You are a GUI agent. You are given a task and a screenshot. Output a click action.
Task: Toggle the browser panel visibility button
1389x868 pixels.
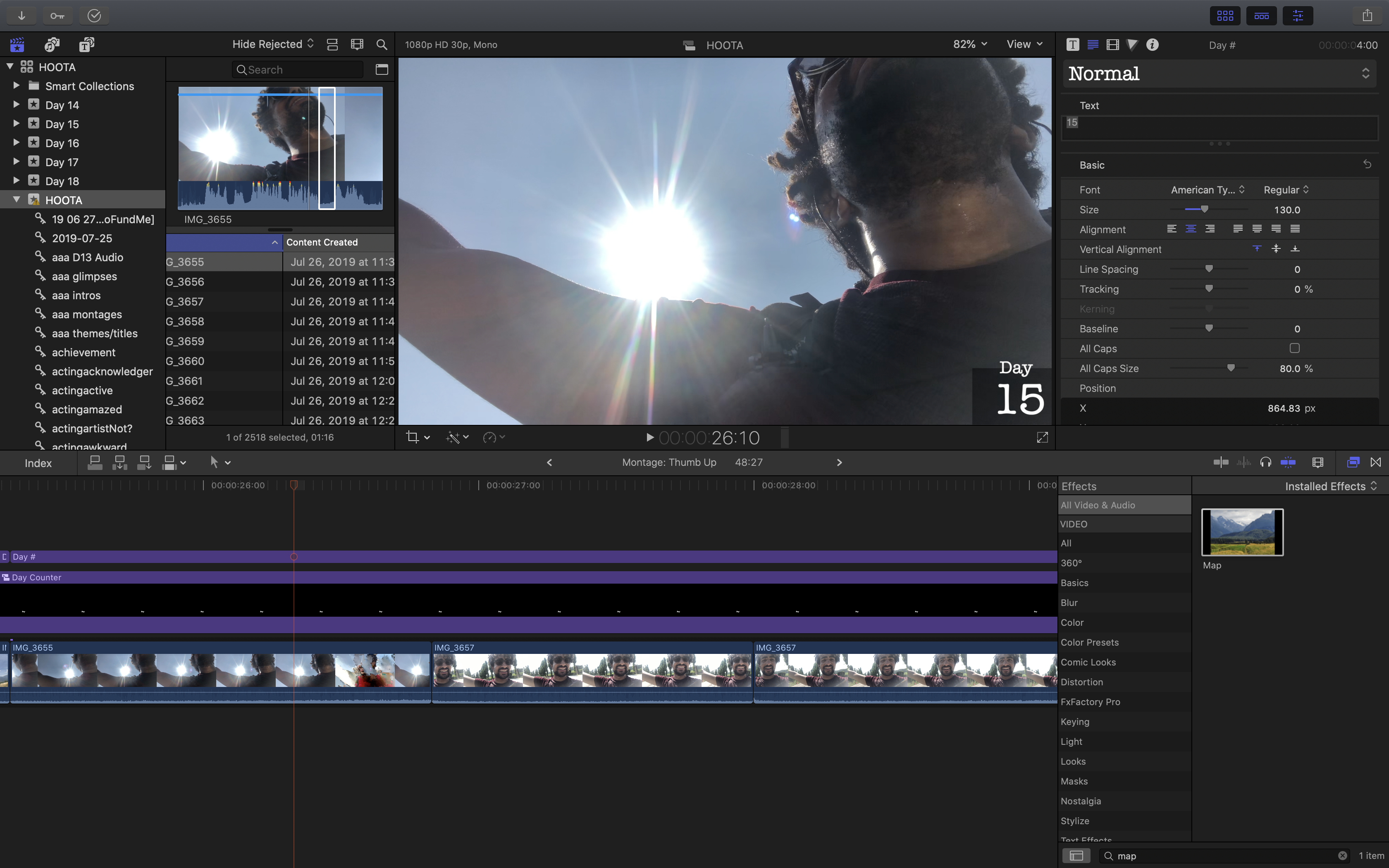pyautogui.click(x=1225, y=16)
